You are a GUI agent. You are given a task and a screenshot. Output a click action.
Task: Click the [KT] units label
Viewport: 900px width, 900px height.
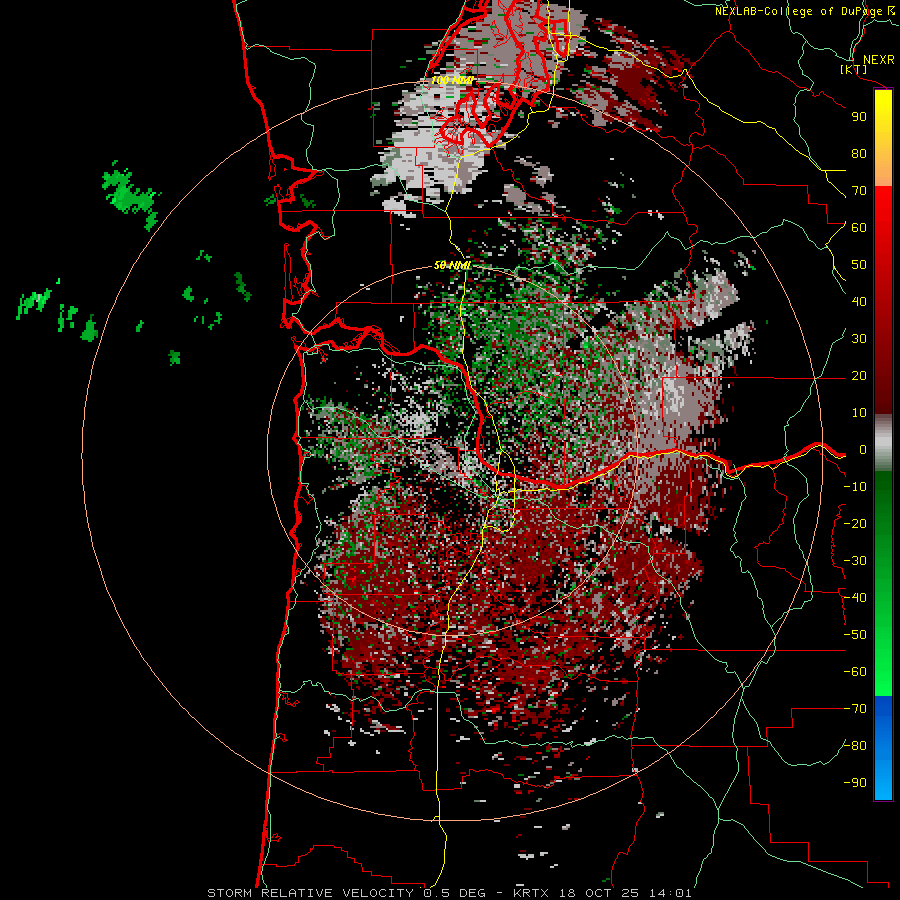pos(853,69)
